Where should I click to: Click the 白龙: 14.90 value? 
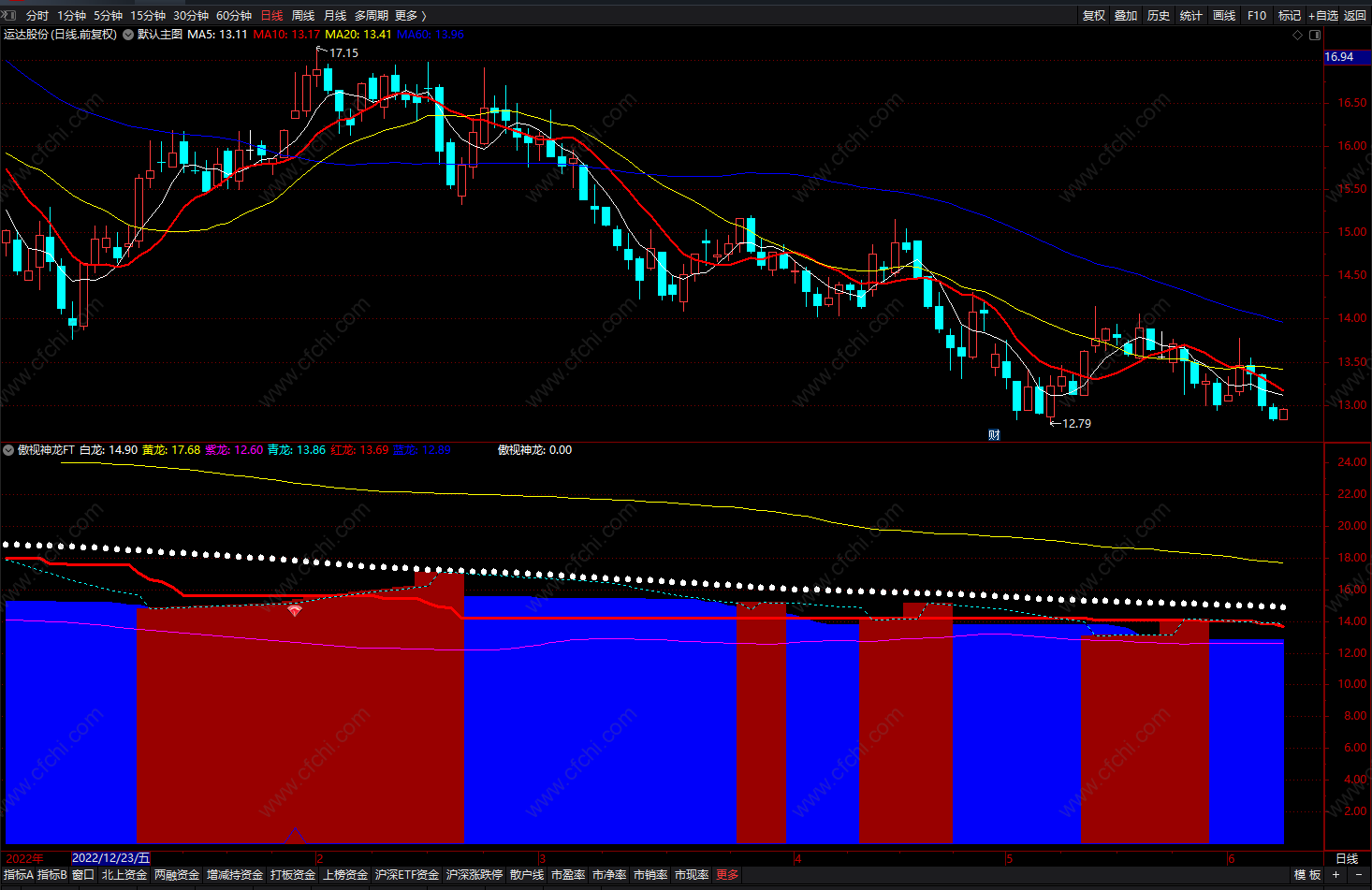click(x=109, y=450)
